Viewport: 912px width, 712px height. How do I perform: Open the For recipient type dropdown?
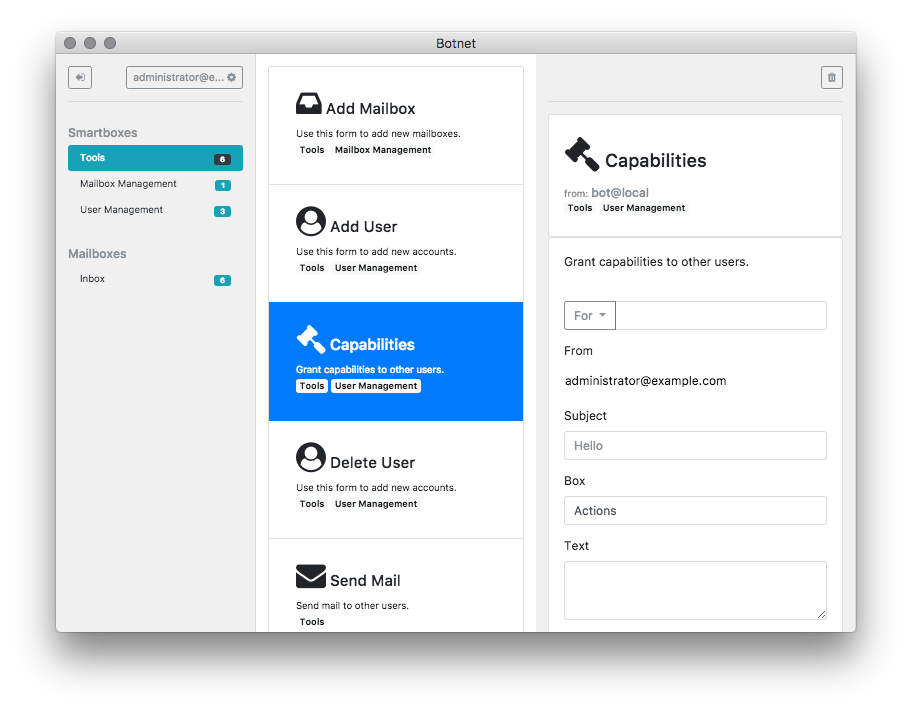(x=589, y=316)
